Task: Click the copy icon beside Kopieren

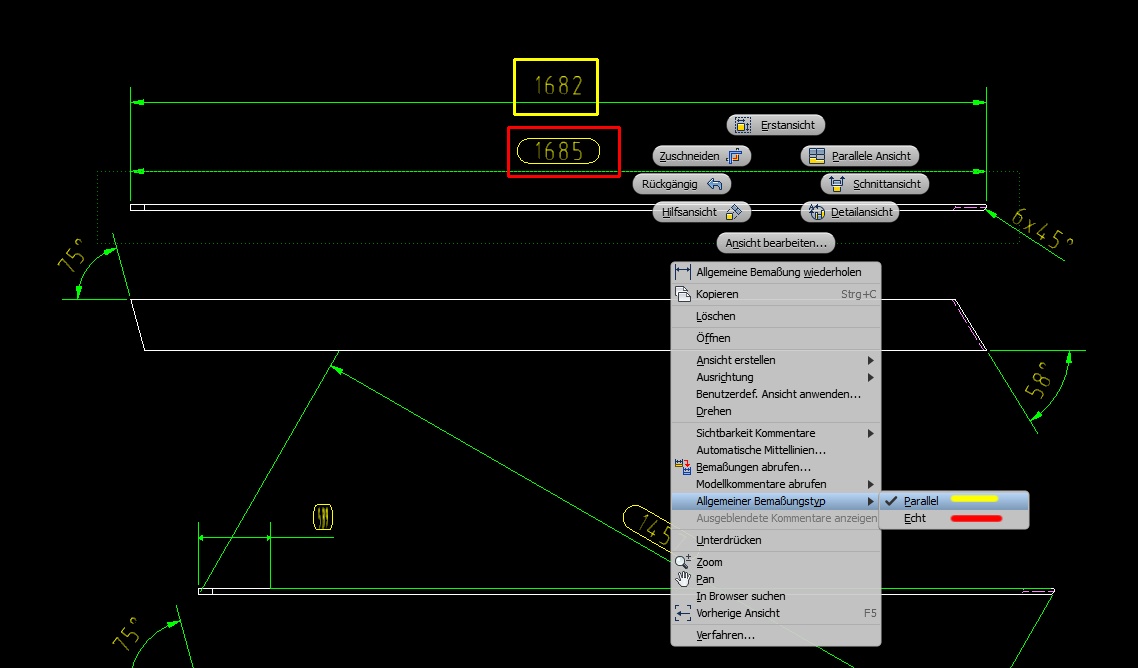Action: coord(683,294)
